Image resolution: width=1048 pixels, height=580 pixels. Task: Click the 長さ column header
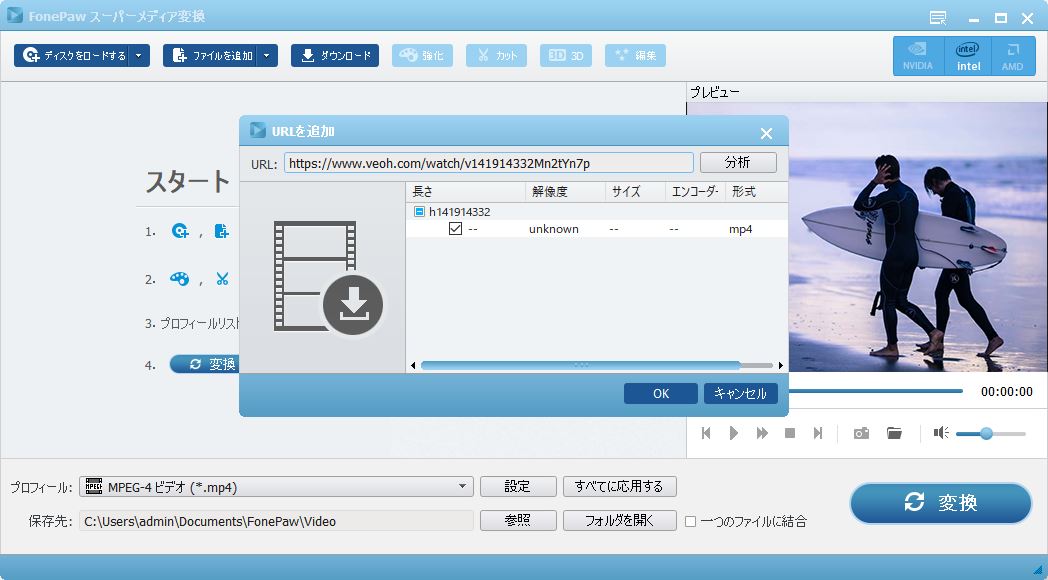(466, 192)
